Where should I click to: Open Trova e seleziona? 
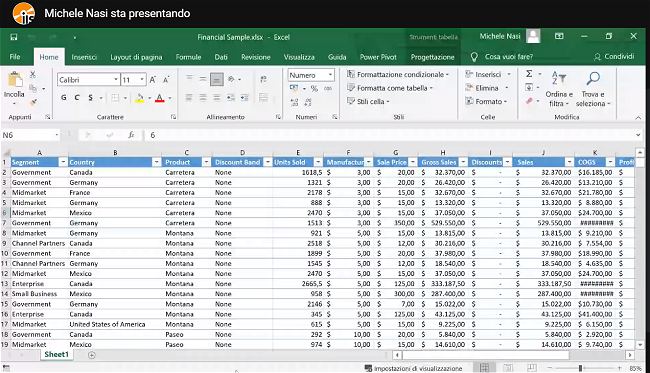click(x=593, y=89)
